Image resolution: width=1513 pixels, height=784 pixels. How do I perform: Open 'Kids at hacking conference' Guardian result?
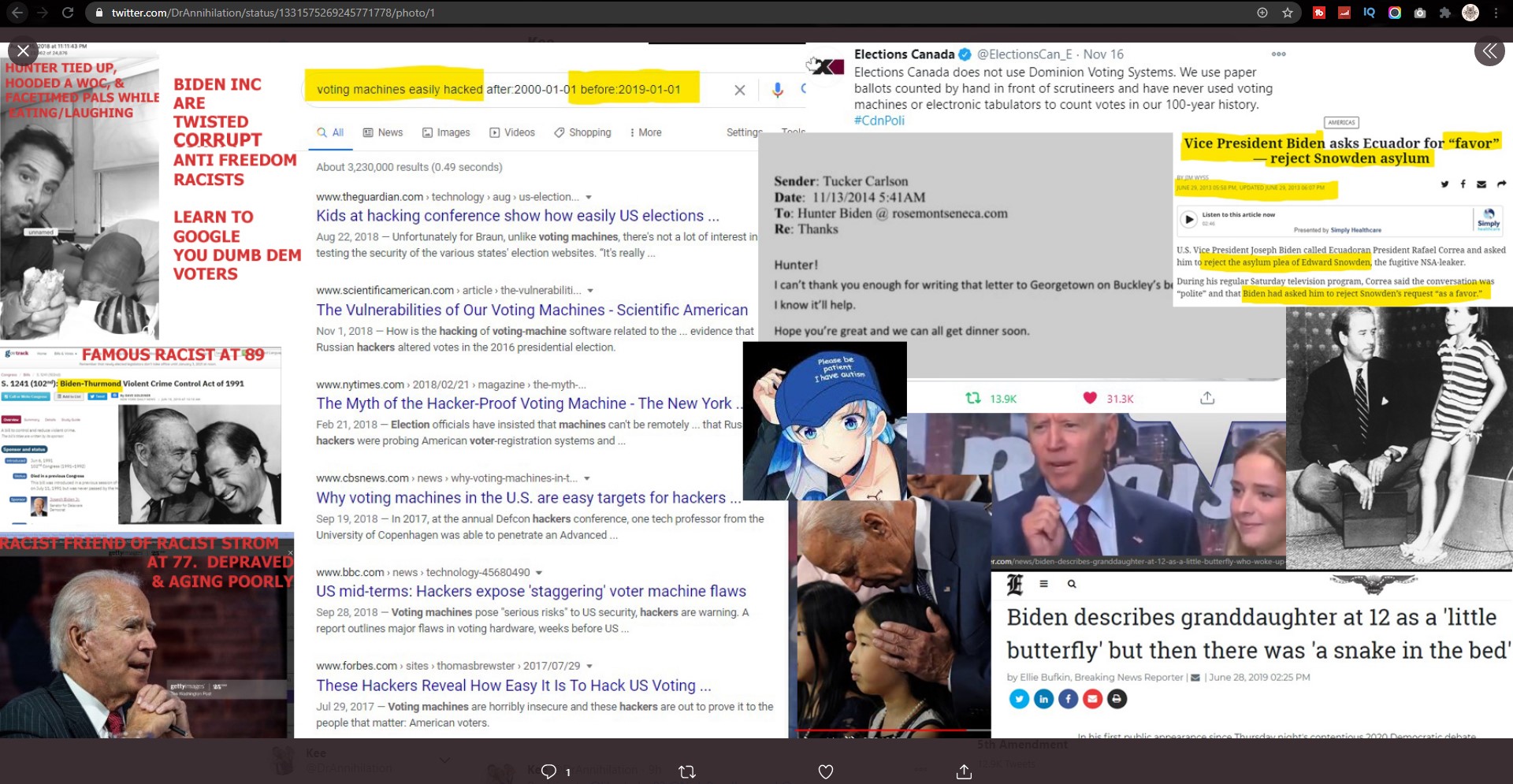[518, 216]
